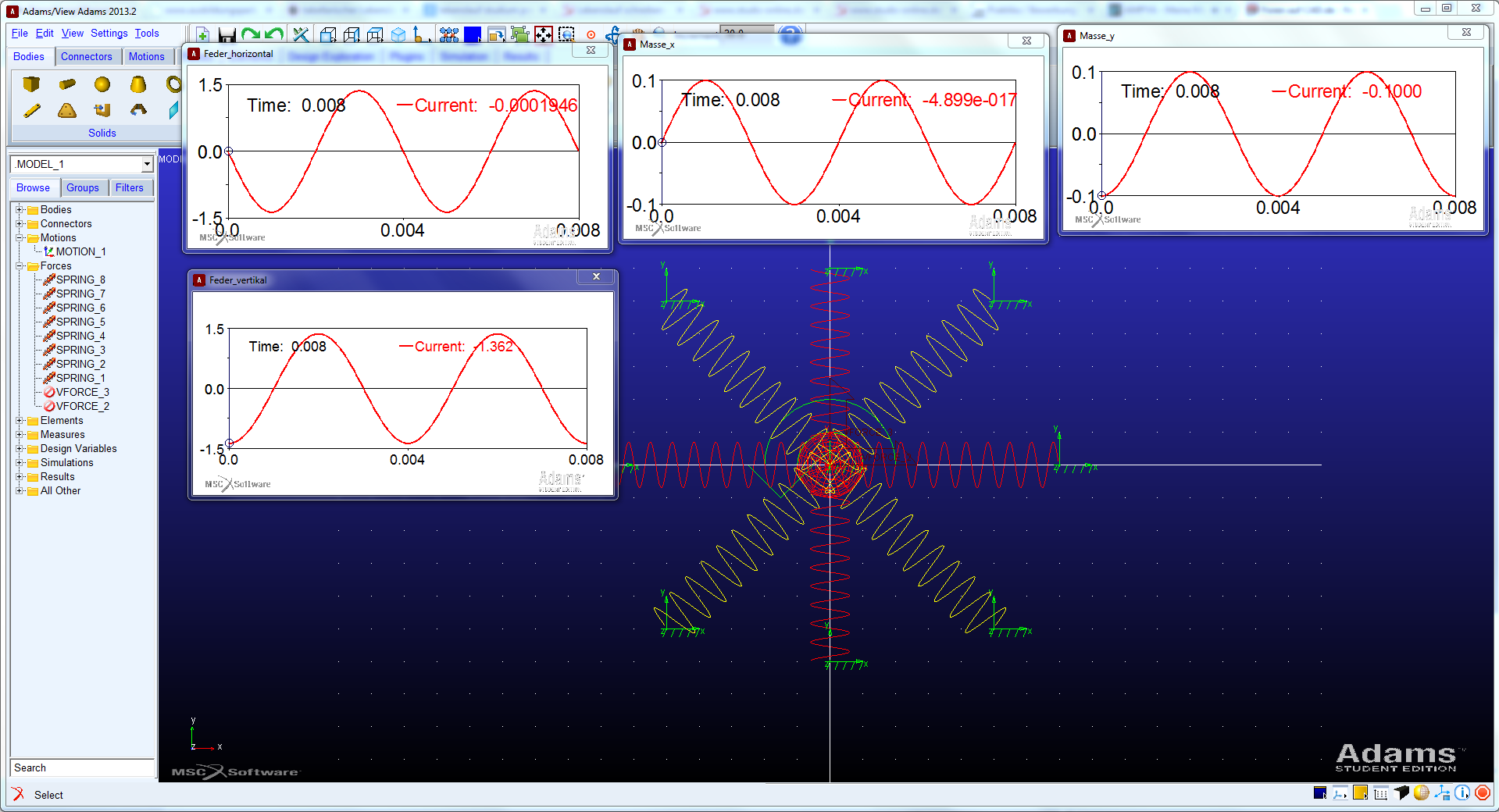Collapse the Forces tree node
This screenshot has height=812, width=1499.
coord(20,265)
